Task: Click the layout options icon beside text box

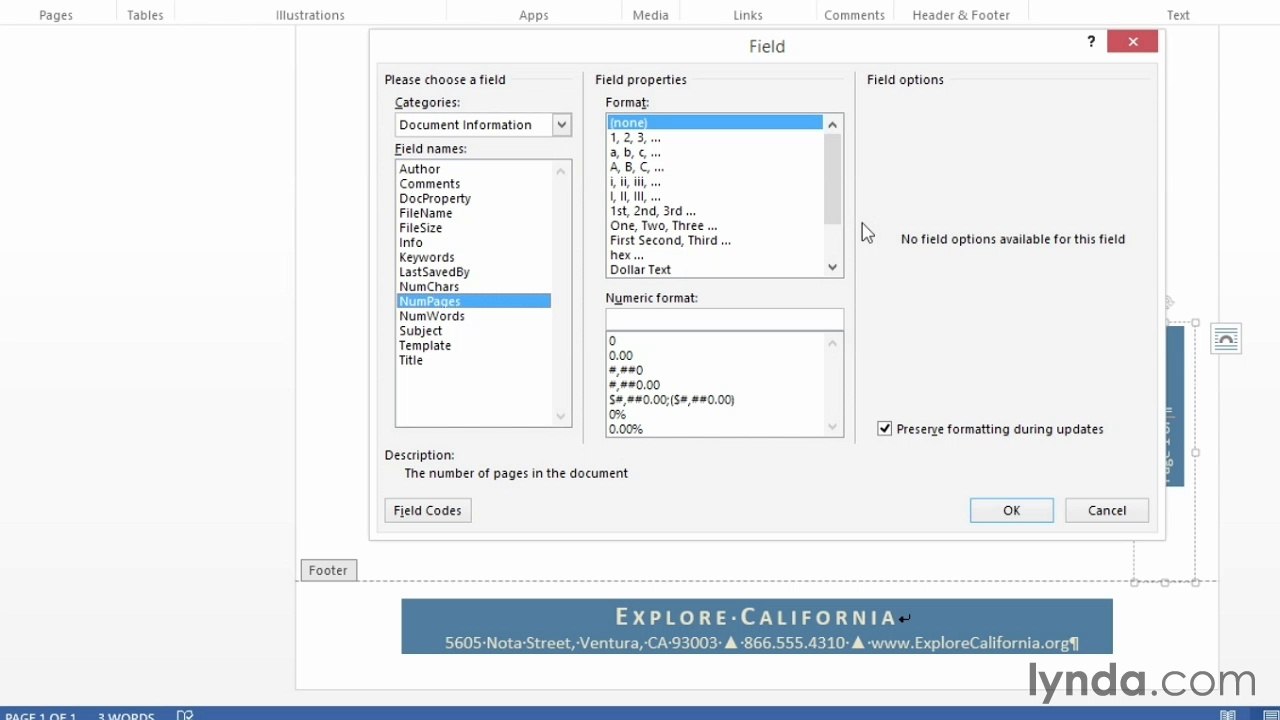Action: pos(1226,339)
